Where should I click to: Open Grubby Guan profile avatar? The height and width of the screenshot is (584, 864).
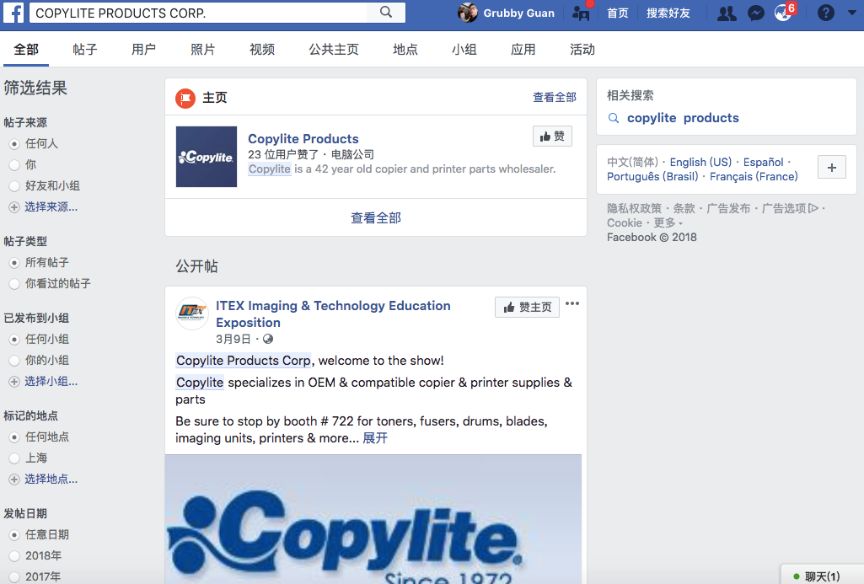pos(468,13)
